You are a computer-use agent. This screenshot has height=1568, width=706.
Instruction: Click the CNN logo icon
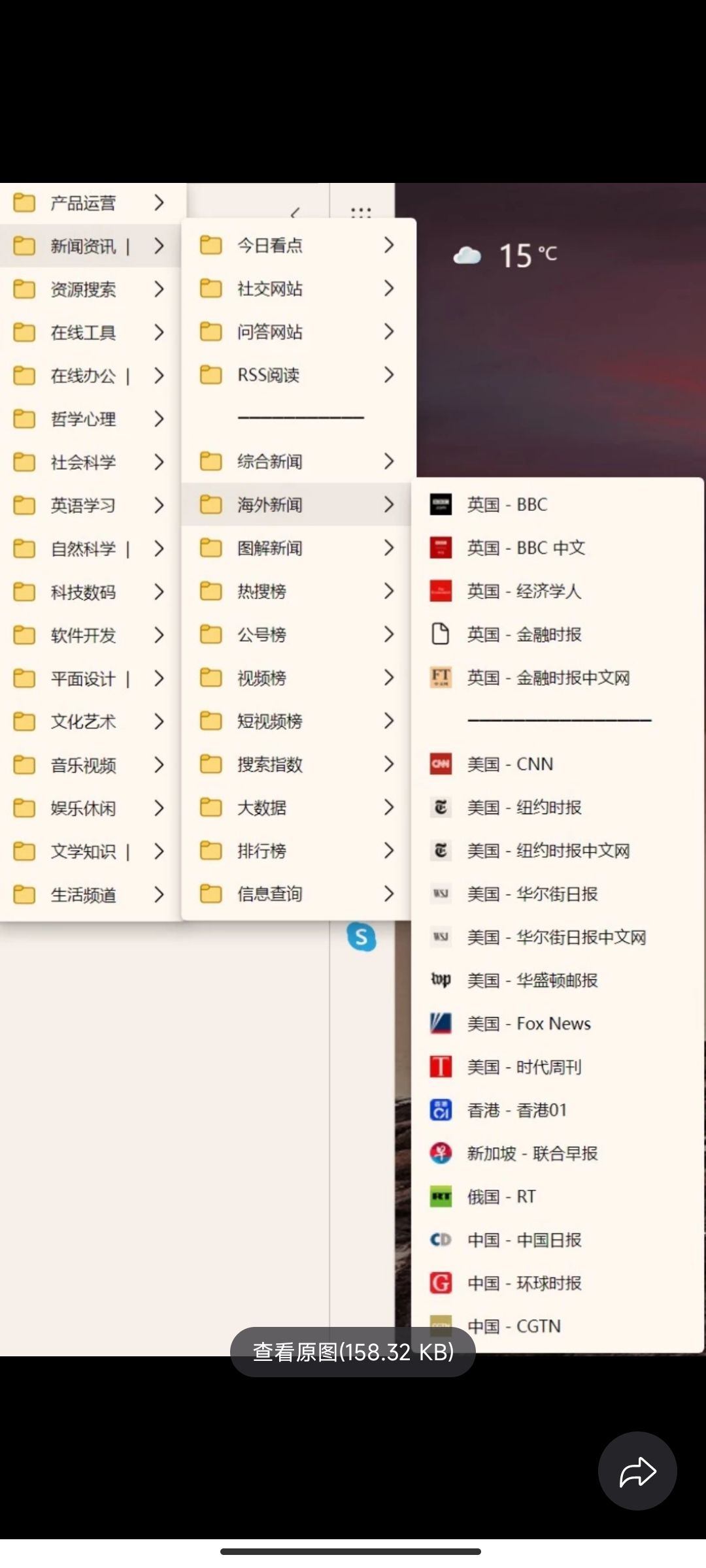click(x=441, y=764)
